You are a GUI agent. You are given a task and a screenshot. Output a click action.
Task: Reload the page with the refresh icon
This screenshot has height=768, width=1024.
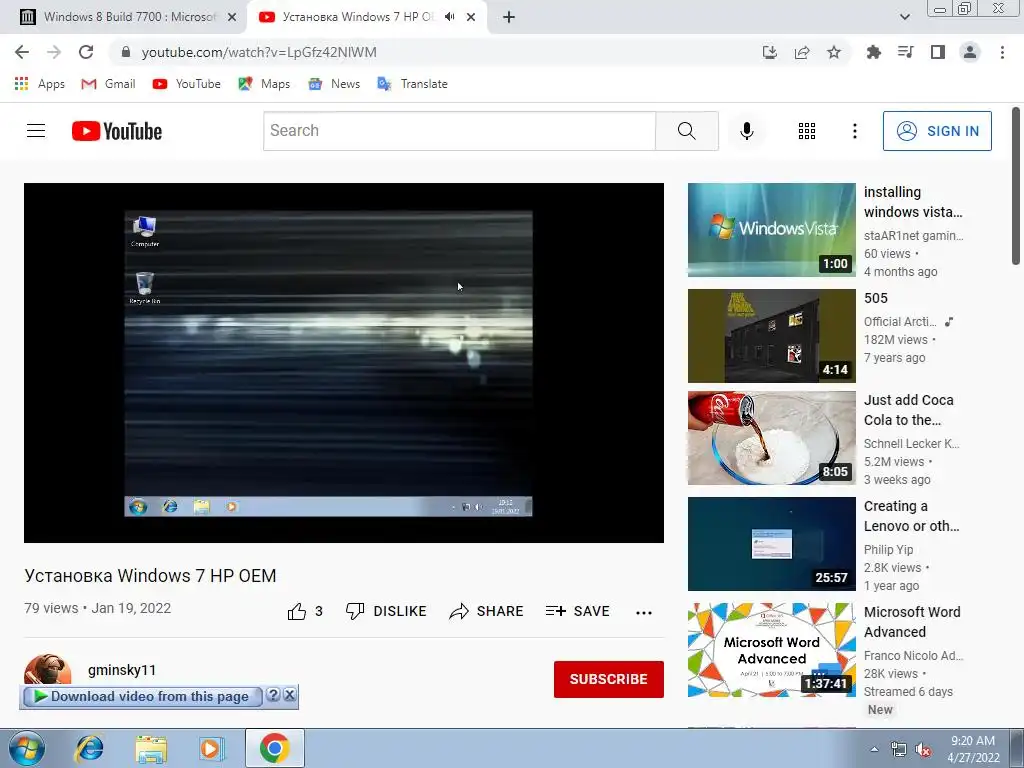point(86,52)
